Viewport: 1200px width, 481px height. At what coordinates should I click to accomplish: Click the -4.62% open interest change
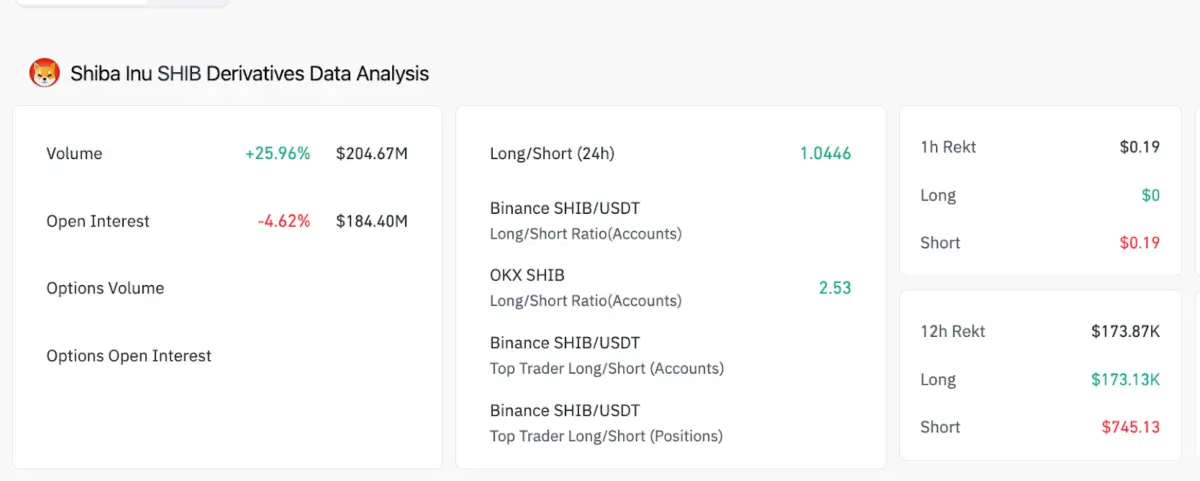284,221
